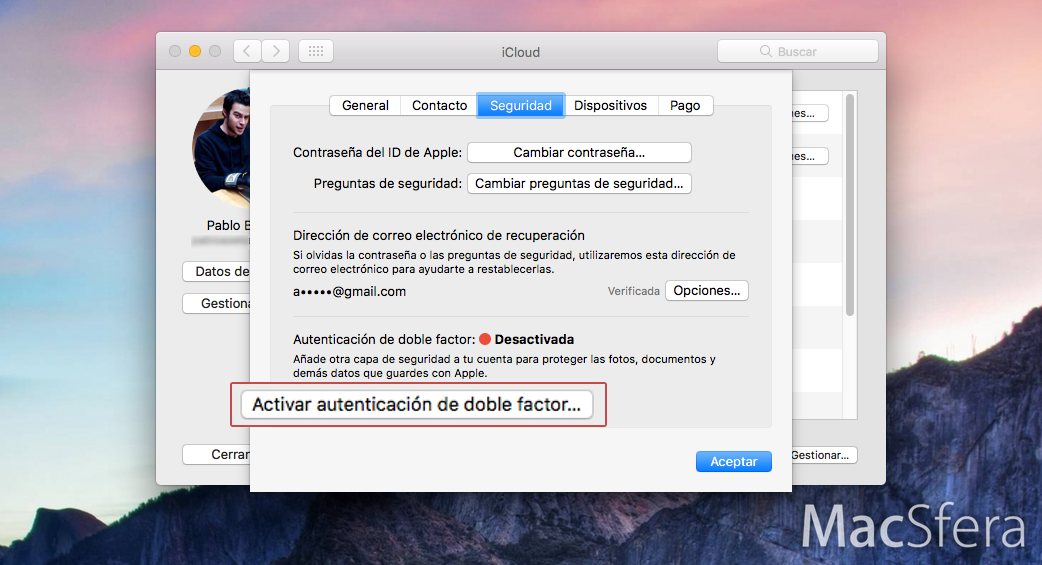Confirm with the Aceptar button
The width and height of the screenshot is (1042, 565).
point(734,461)
